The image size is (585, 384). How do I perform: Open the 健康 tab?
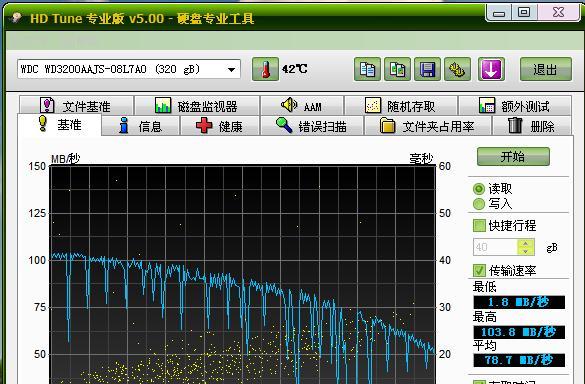click(220, 126)
